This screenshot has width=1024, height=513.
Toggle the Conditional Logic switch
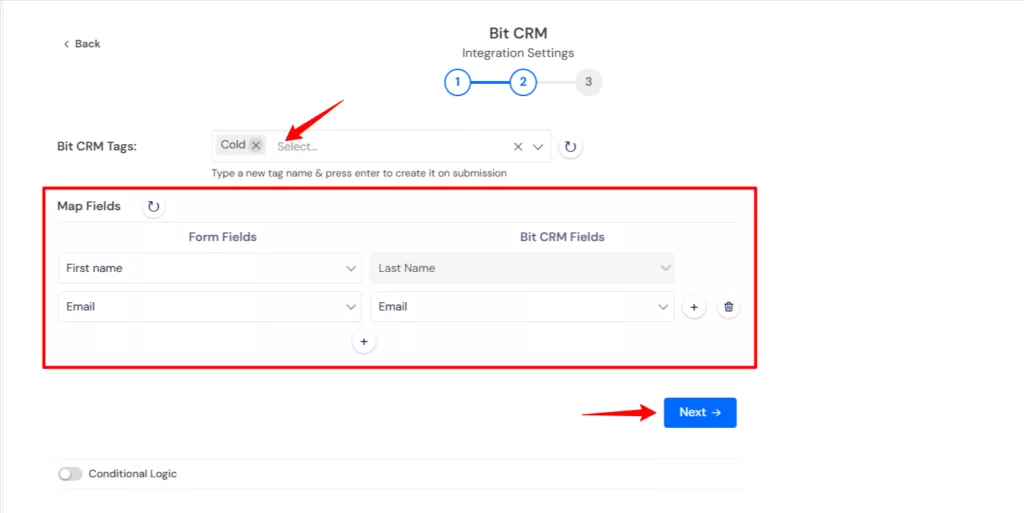[x=71, y=474]
